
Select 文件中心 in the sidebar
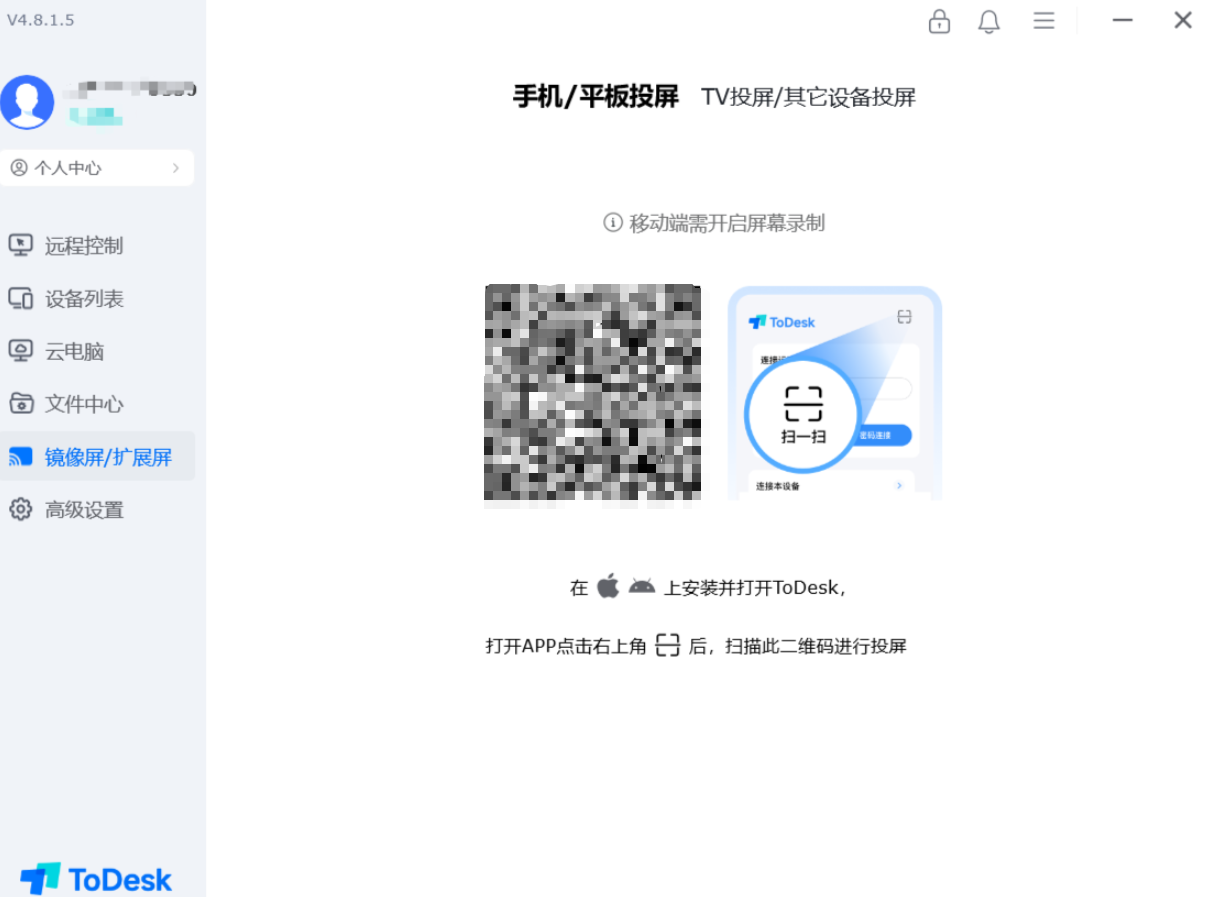coord(98,404)
